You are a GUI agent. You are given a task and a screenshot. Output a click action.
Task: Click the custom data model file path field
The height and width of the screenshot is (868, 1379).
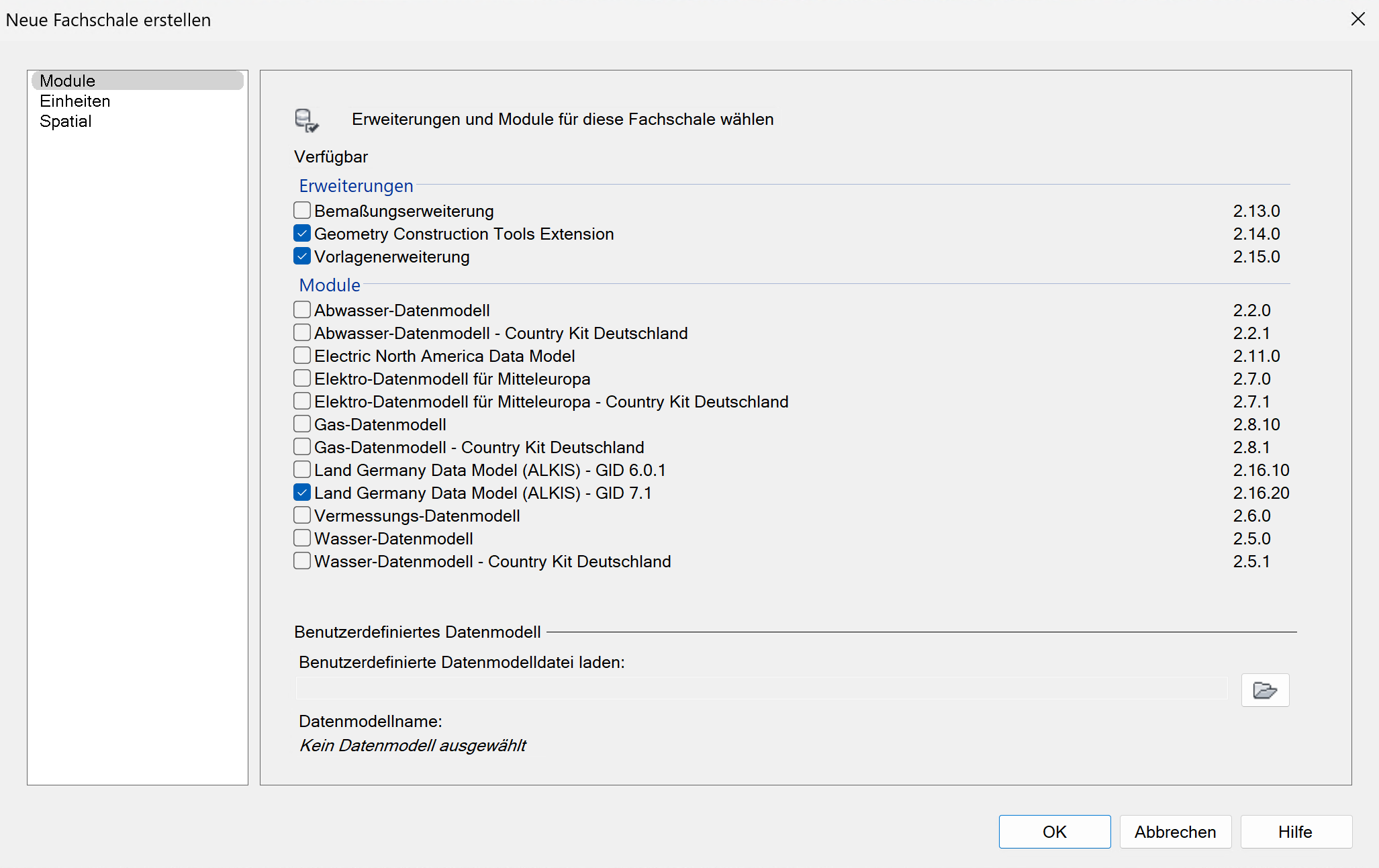click(x=761, y=689)
